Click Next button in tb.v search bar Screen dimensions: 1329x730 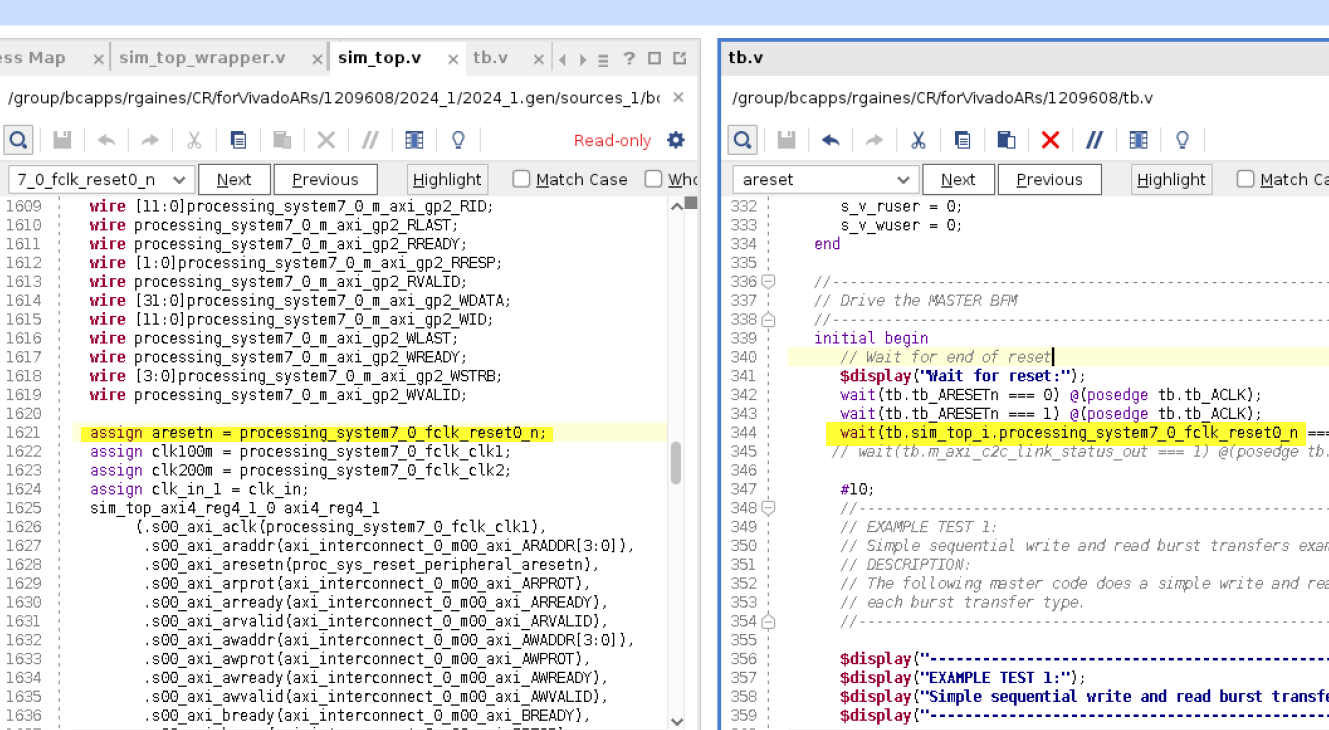point(957,180)
